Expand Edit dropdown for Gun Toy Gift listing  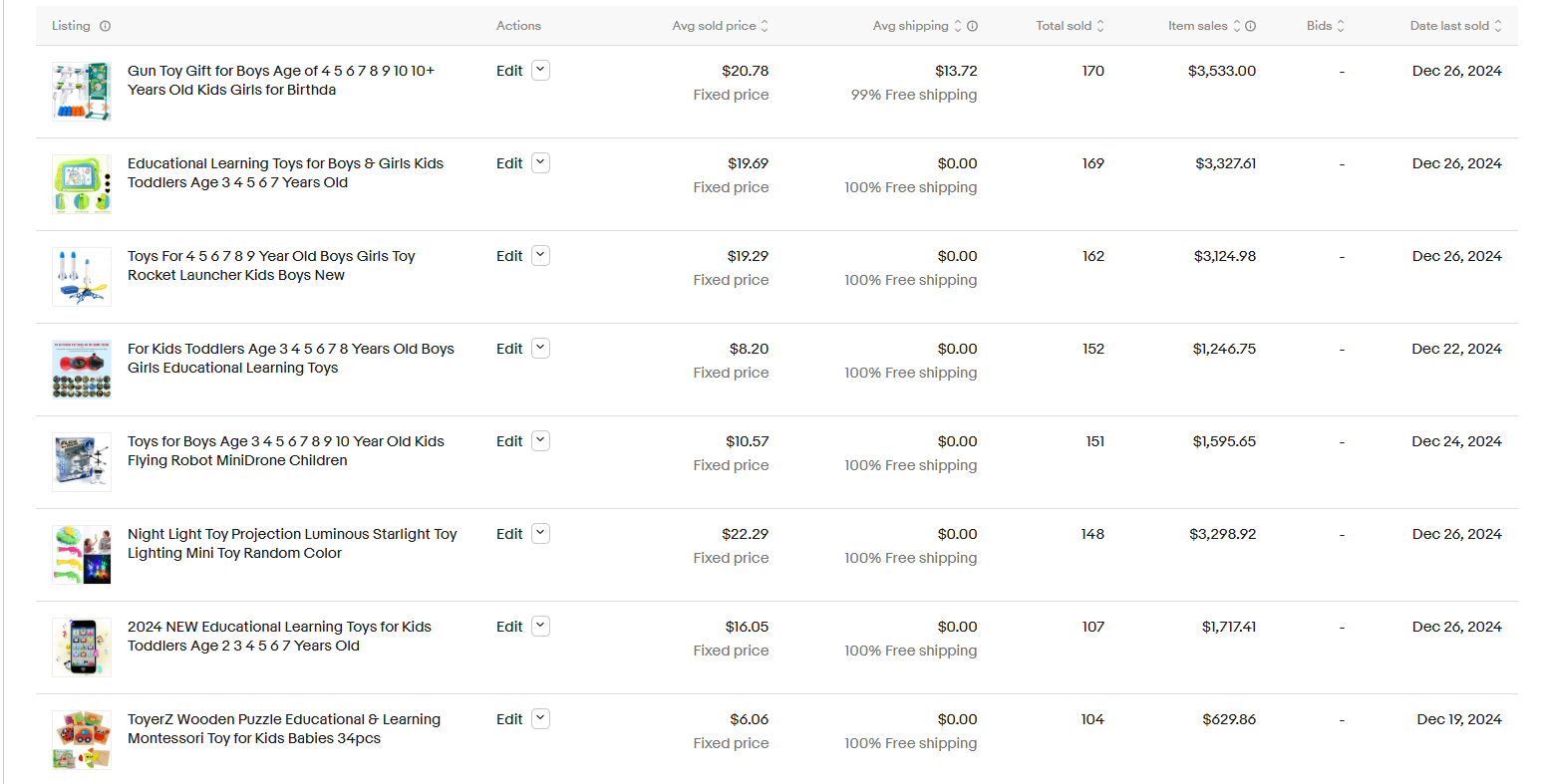(x=540, y=71)
